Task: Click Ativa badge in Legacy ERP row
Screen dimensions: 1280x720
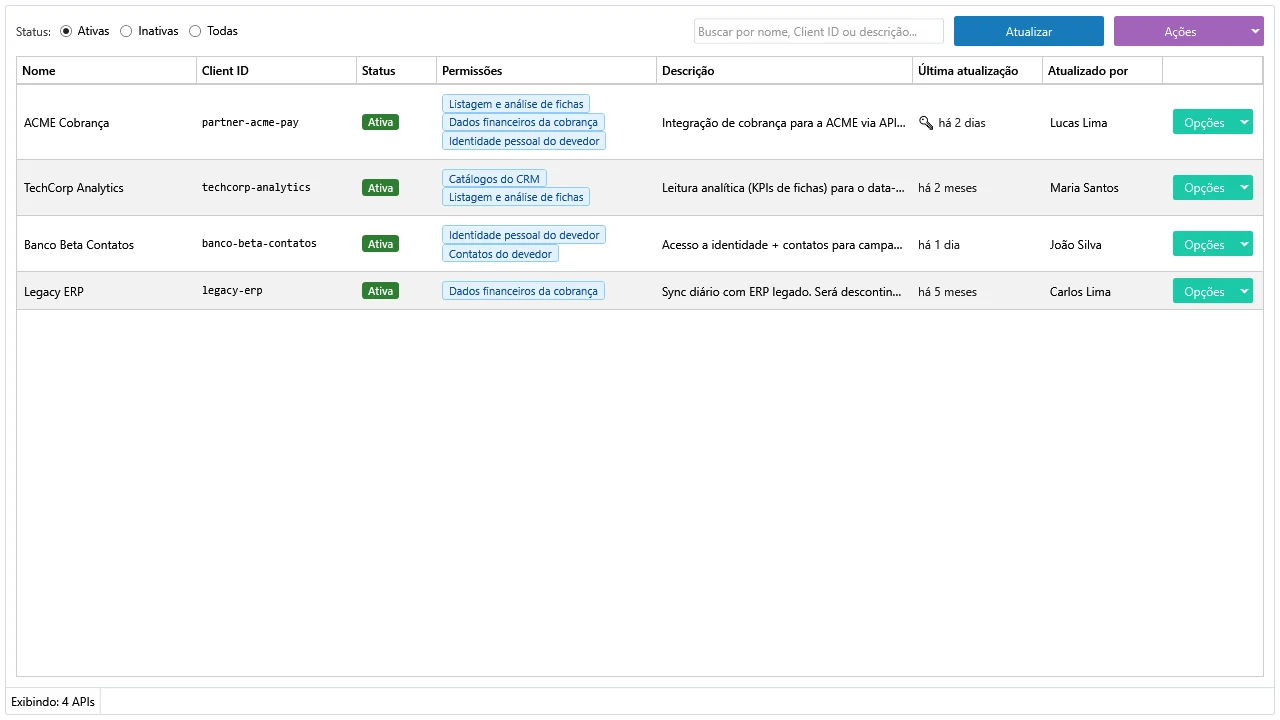Action: [x=380, y=290]
